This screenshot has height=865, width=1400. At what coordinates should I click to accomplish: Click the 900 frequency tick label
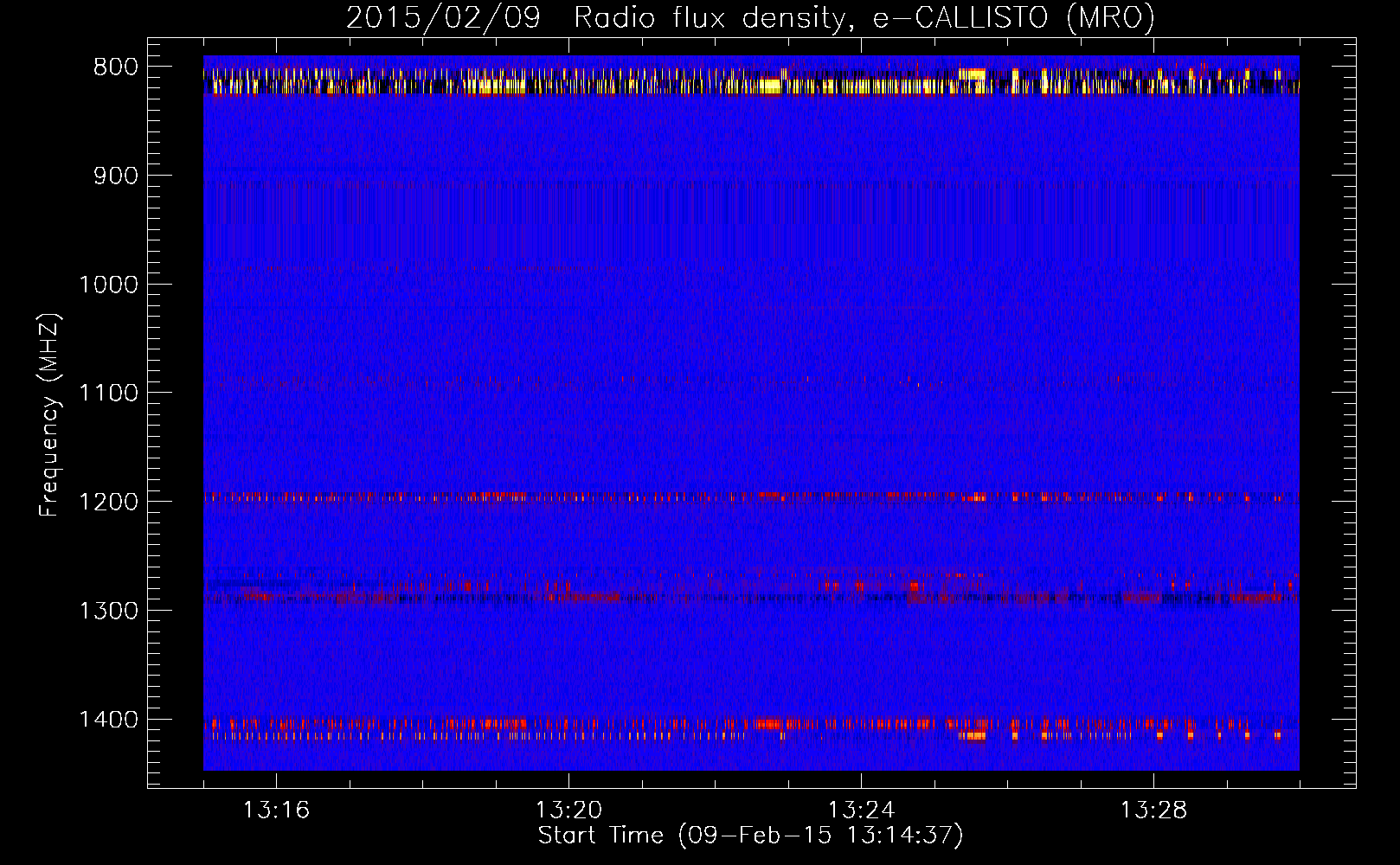116,176
